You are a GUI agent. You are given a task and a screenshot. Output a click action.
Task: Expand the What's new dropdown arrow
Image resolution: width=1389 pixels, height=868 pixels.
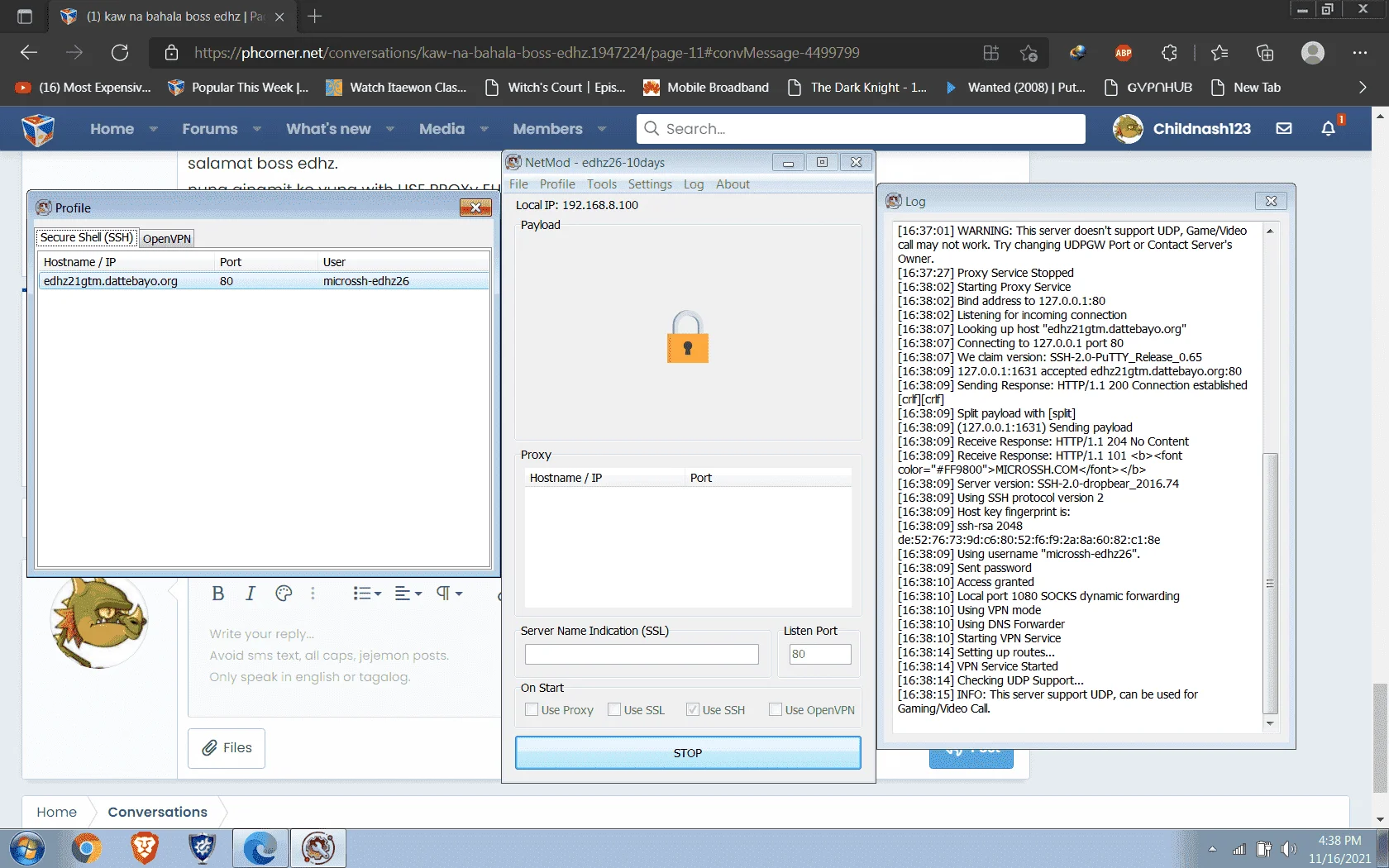(390, 129)
